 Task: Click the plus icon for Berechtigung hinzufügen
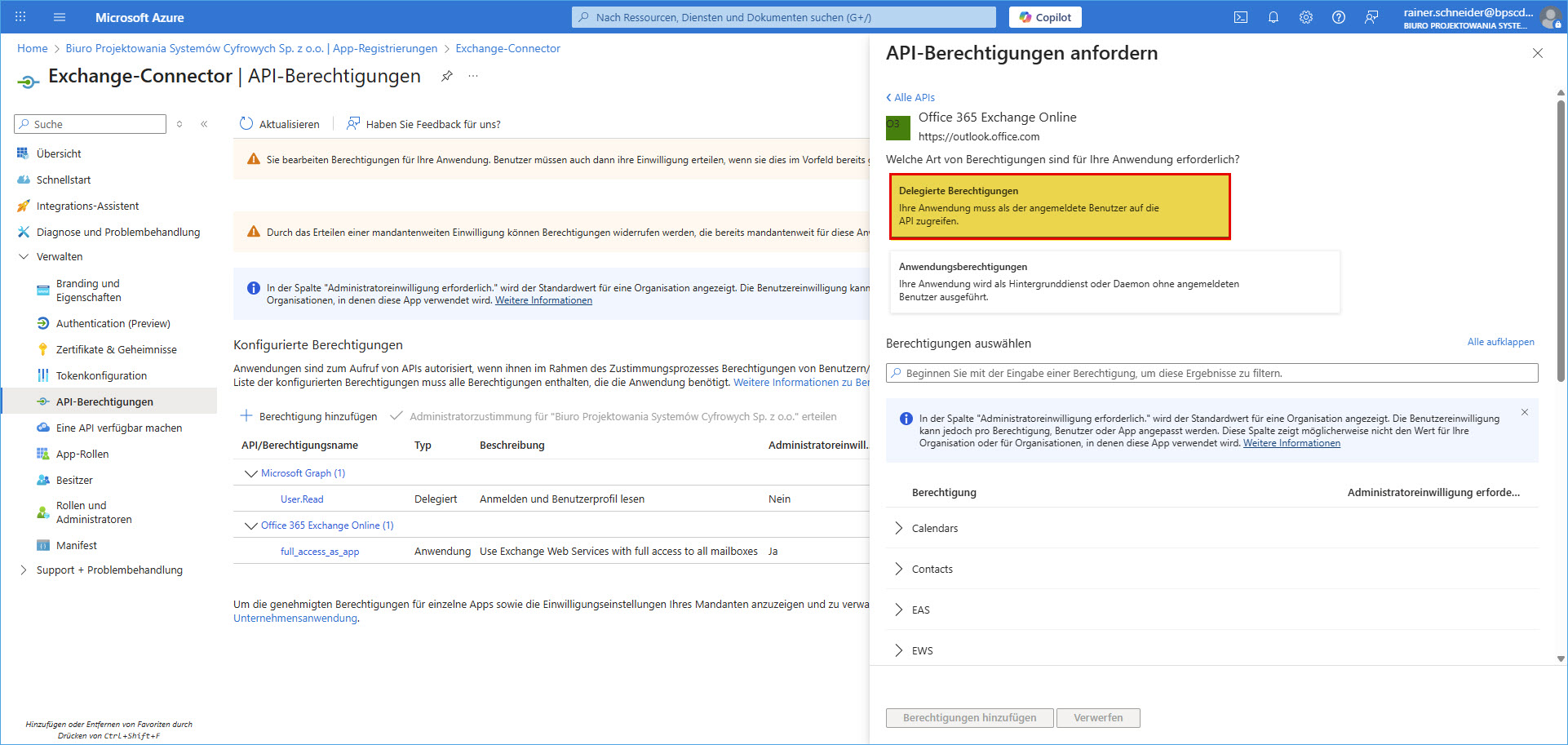(246, 416)
